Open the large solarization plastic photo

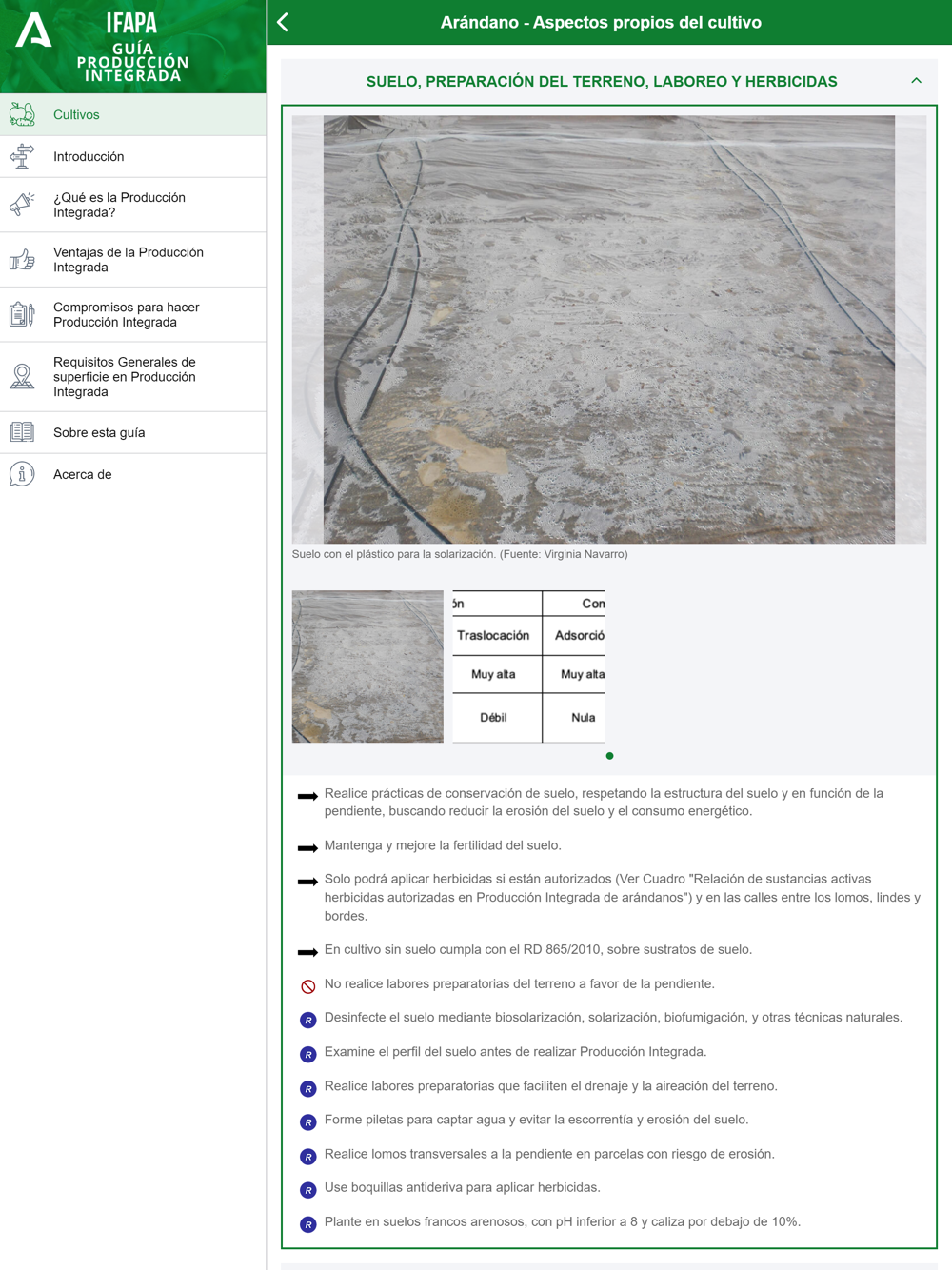point(609,329)
